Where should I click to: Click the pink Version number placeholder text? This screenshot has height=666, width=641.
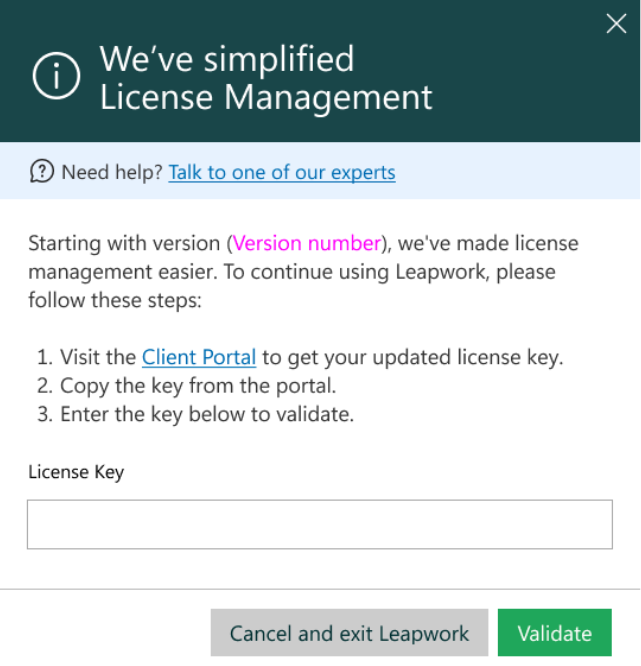(307, 243)
